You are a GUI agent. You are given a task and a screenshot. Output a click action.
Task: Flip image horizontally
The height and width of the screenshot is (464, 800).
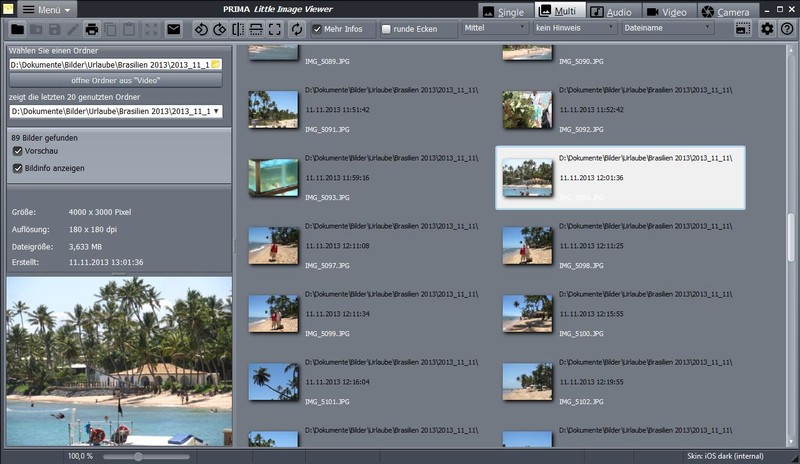click(x=238, y=29)
